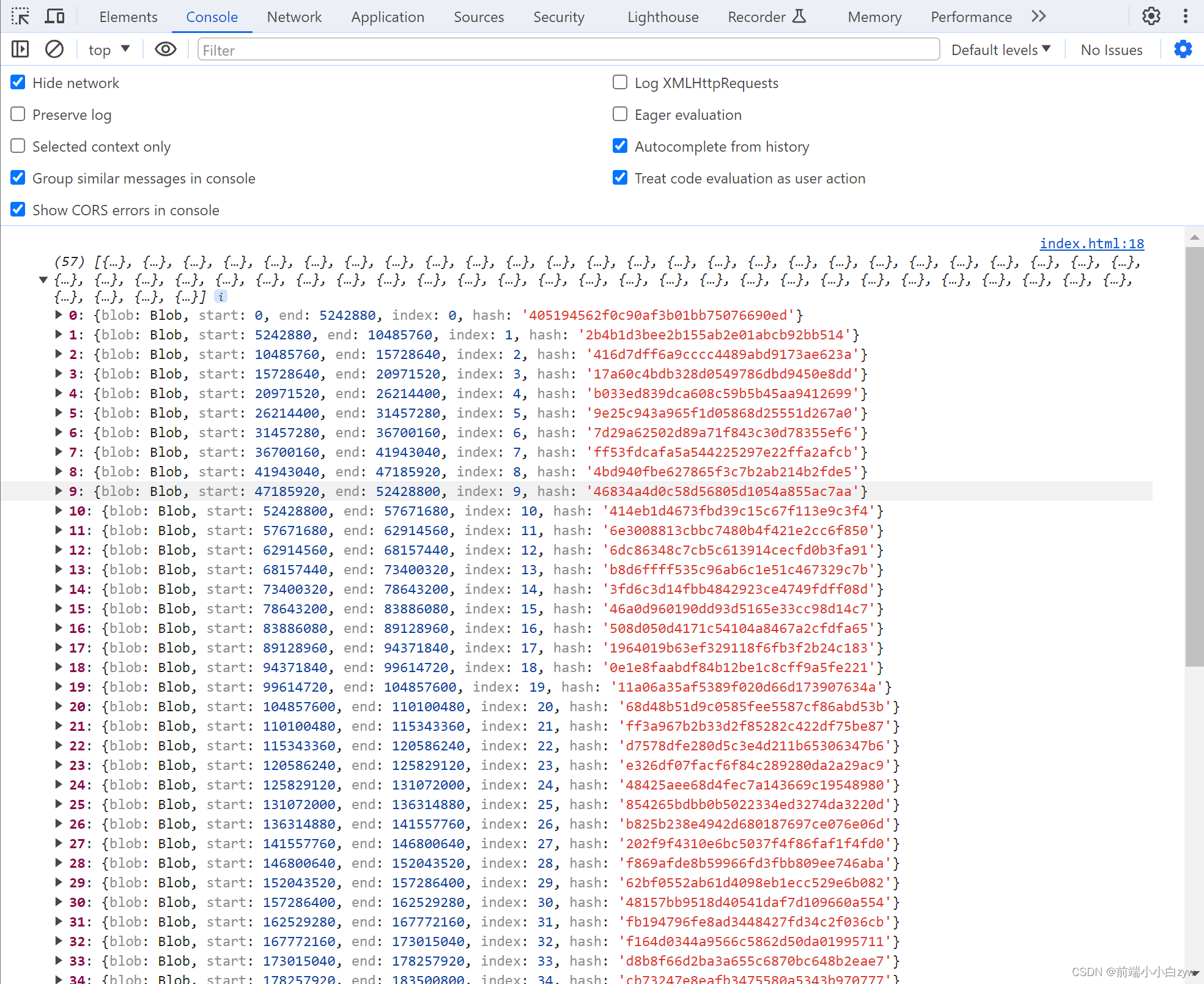Show the console sidebar panel icon
1204x984 pixels.
pos(20,49)
